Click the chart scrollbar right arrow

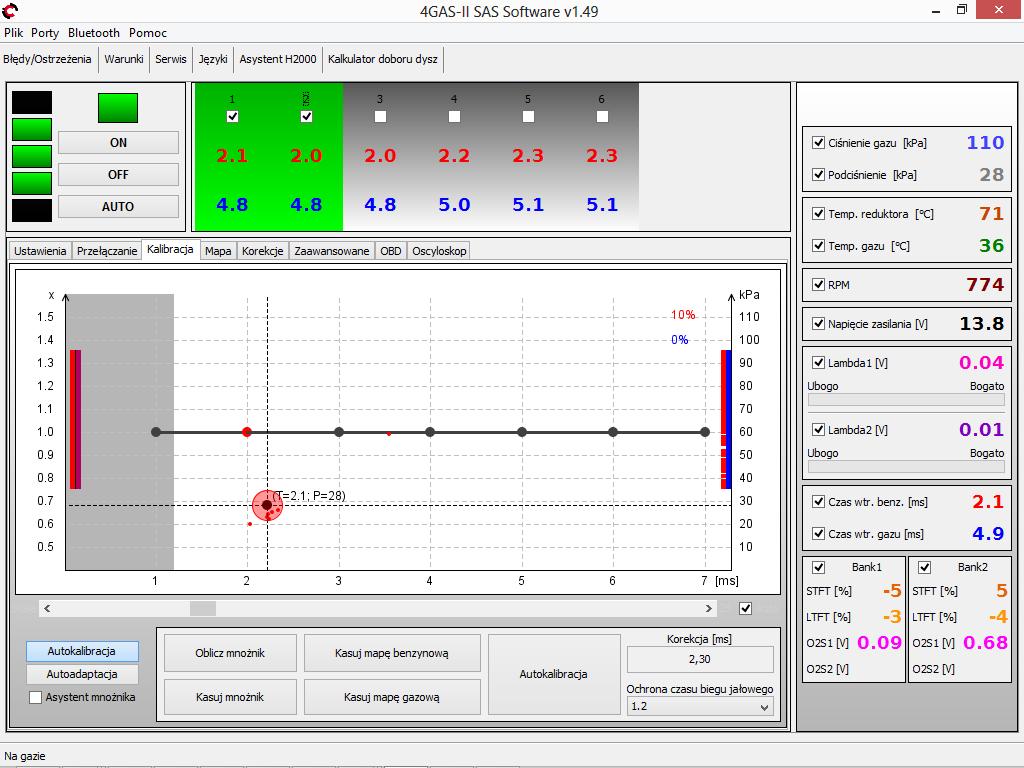click(x=709, y=609)
